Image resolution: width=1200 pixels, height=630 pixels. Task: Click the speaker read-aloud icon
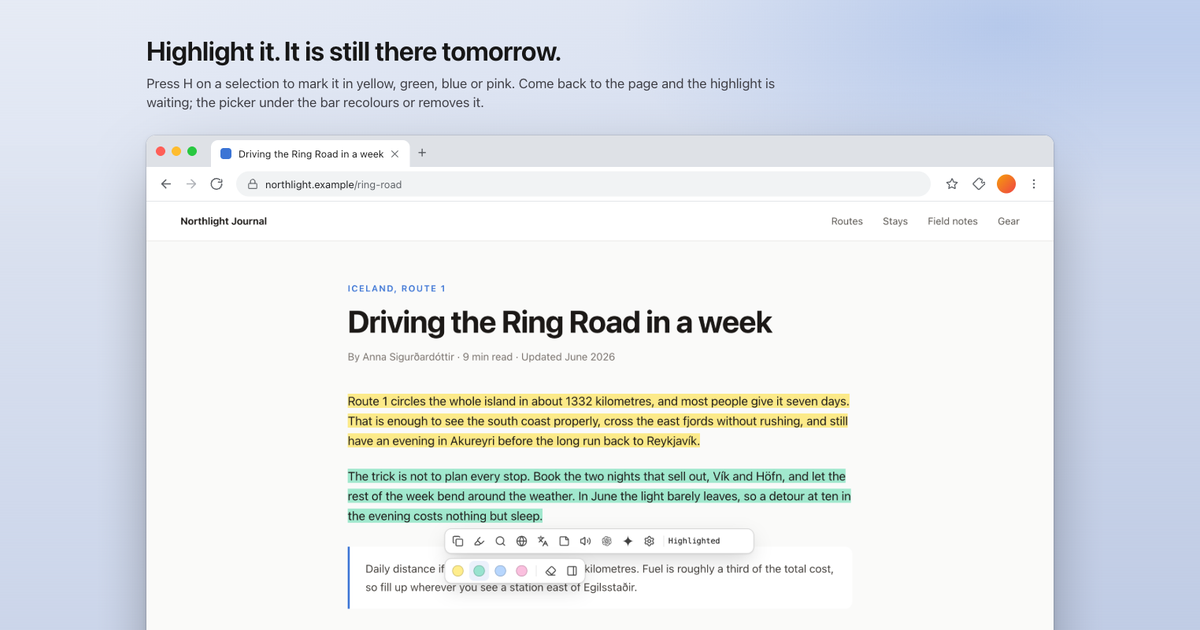tap(586, 541)
